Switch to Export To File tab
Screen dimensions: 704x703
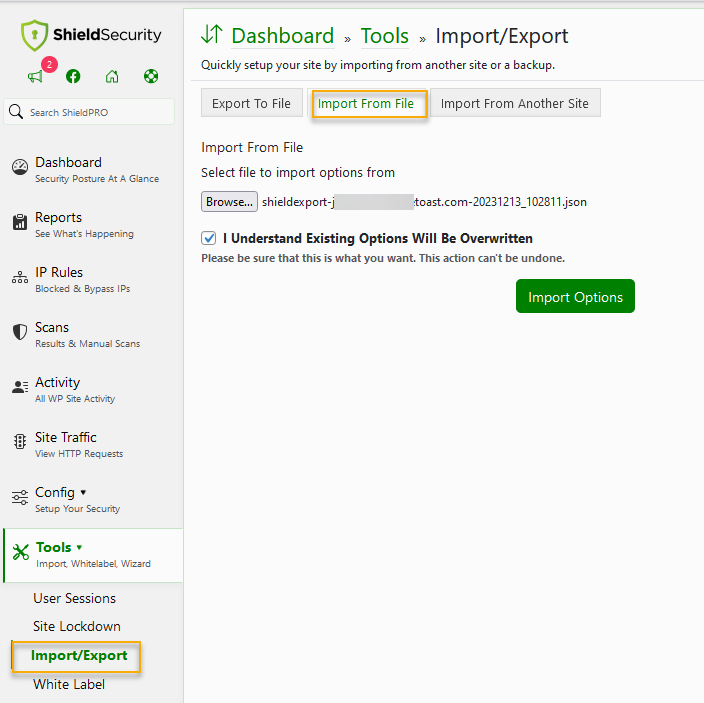pyautogui.click(x=251, y=103)
